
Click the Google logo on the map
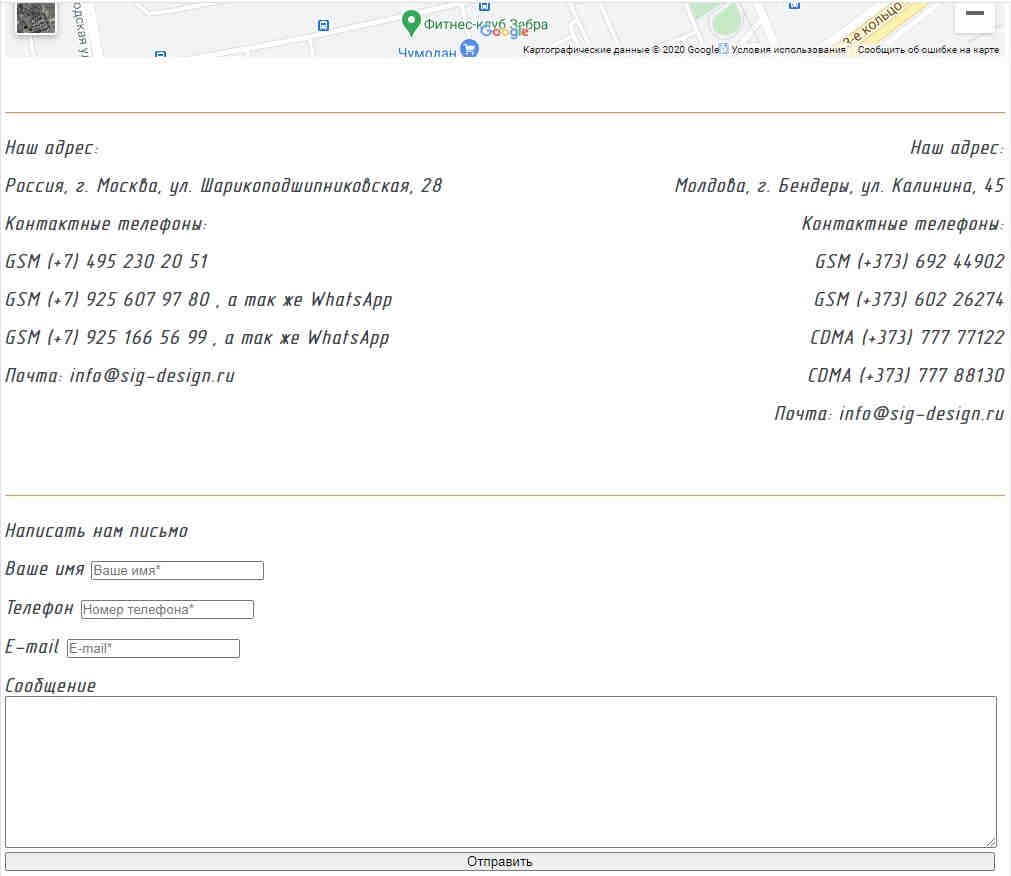(504, 31)
